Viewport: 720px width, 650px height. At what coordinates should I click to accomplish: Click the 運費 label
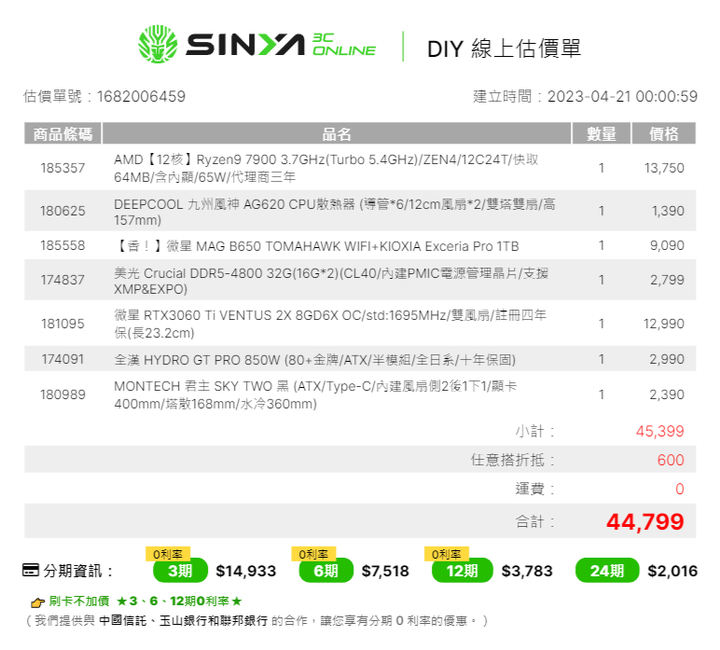[x=535, y=488]
